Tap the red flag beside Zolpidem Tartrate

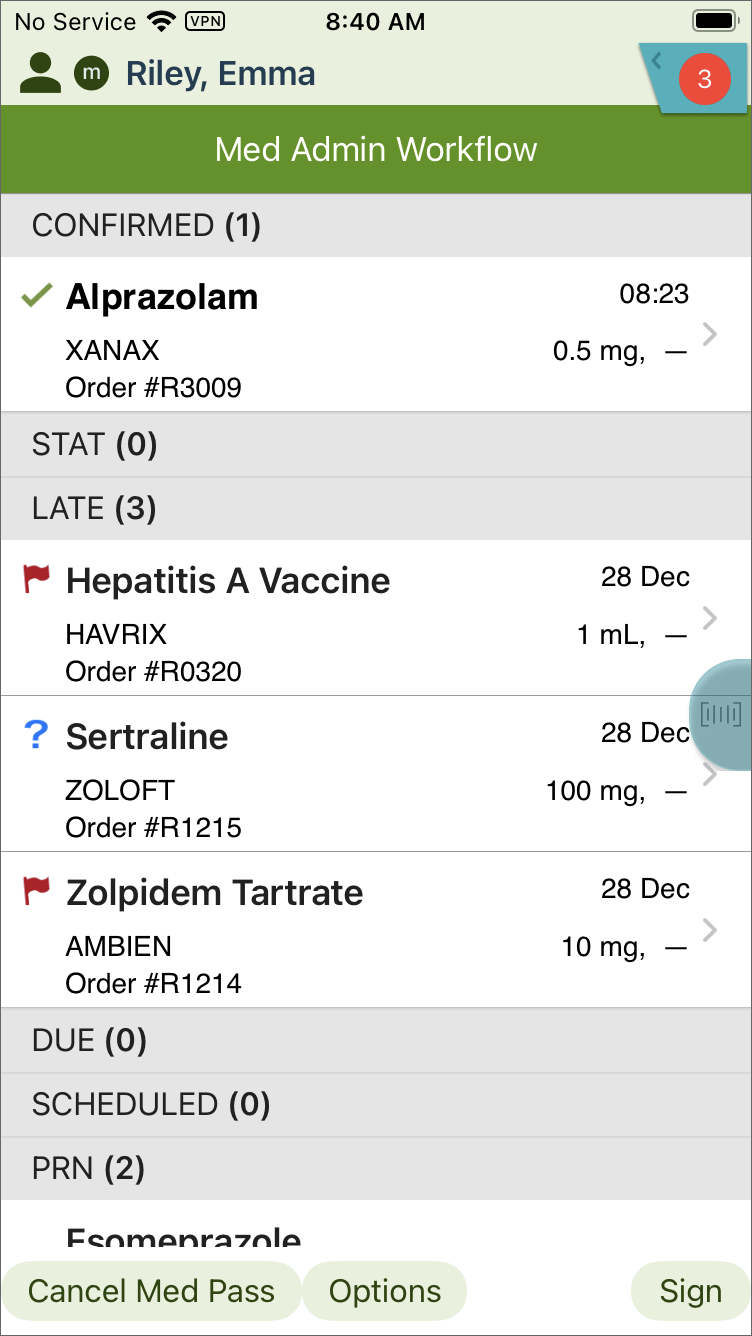[37, 891]
